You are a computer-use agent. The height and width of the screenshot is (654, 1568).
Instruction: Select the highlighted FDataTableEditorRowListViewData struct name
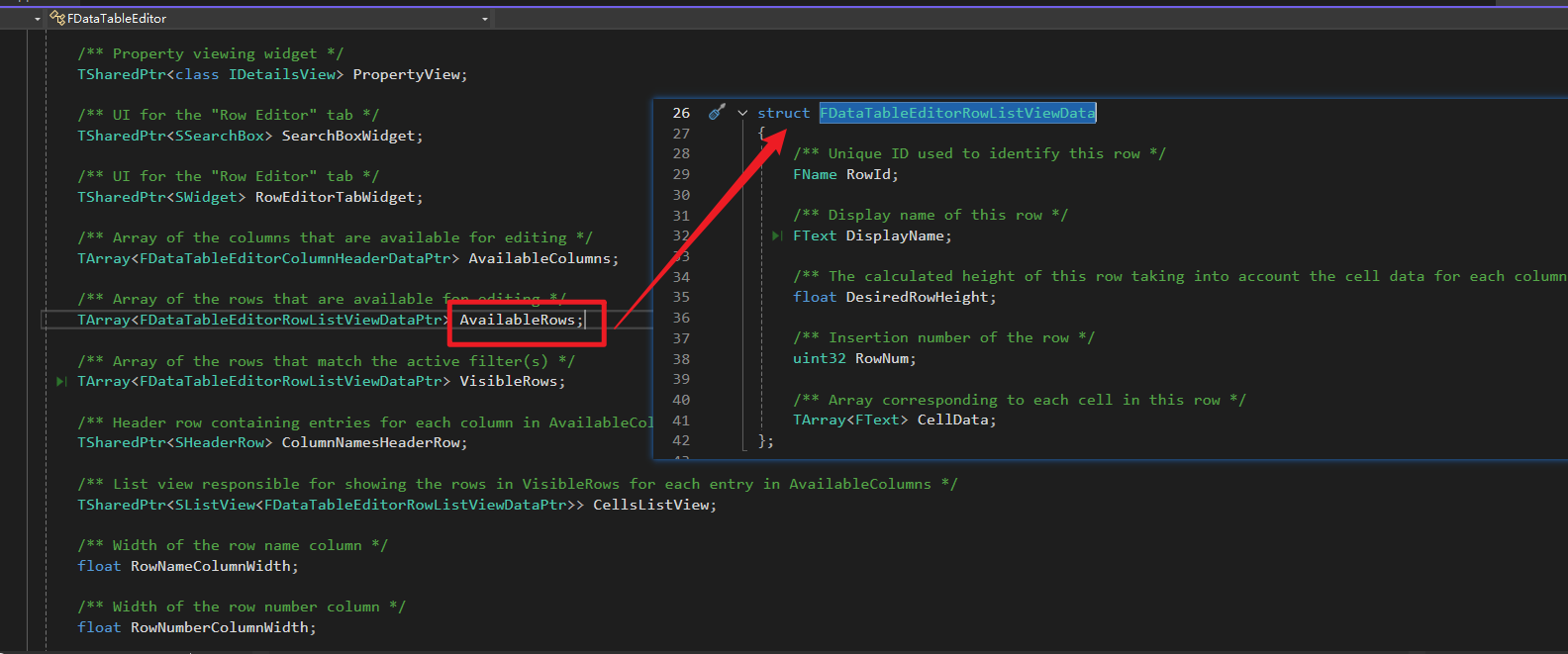[957, 113]
